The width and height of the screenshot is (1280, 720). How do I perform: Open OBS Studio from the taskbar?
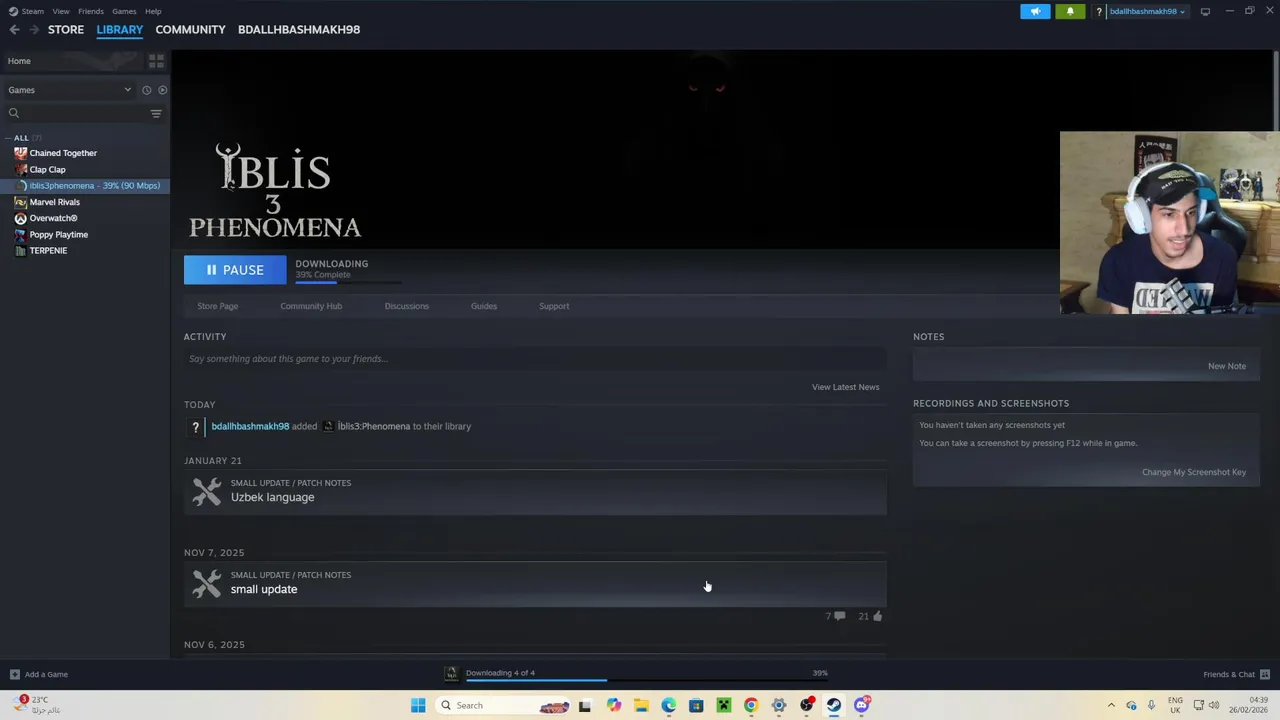click(x=807, y=706)
